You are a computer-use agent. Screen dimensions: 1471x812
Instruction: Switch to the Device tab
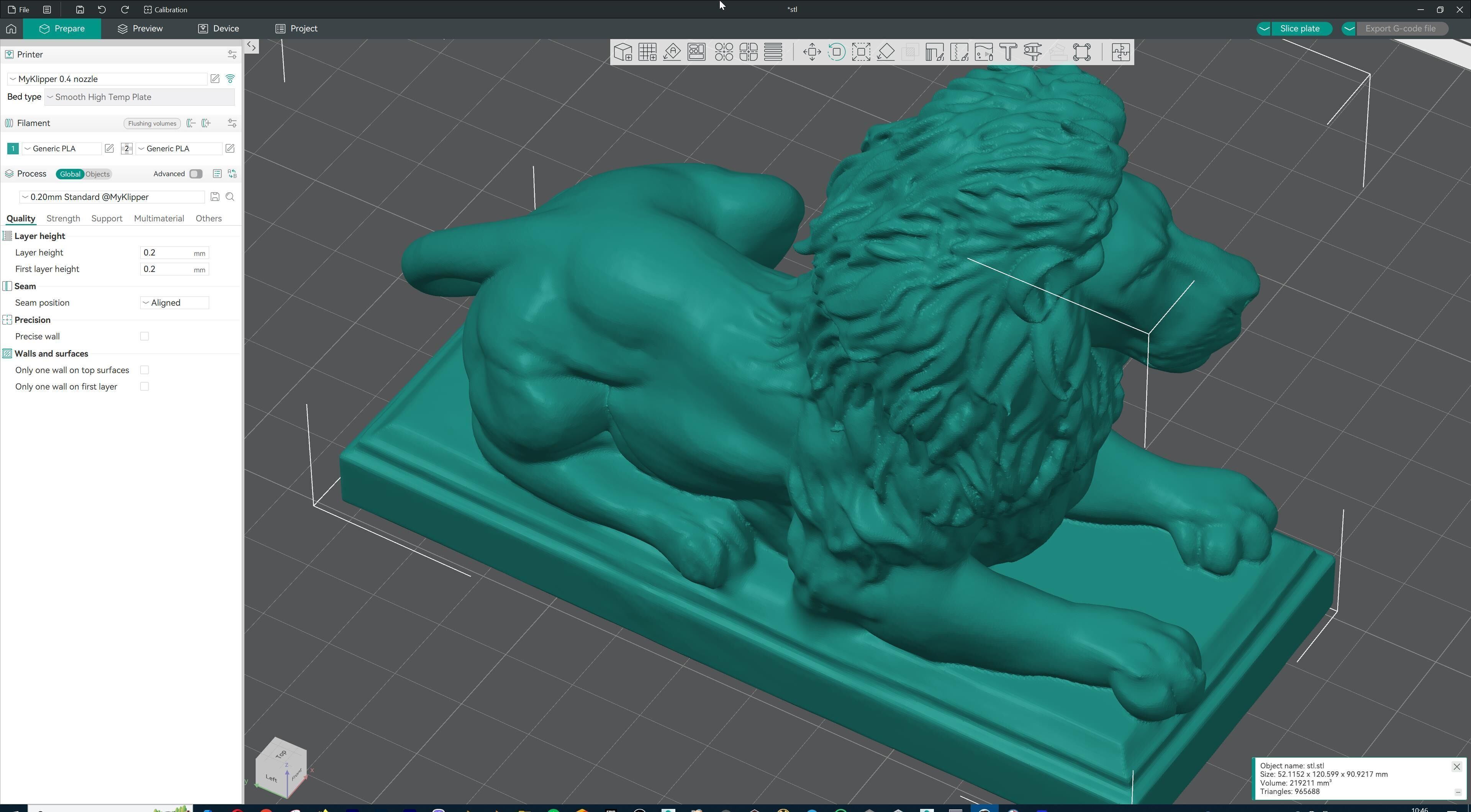219,29
